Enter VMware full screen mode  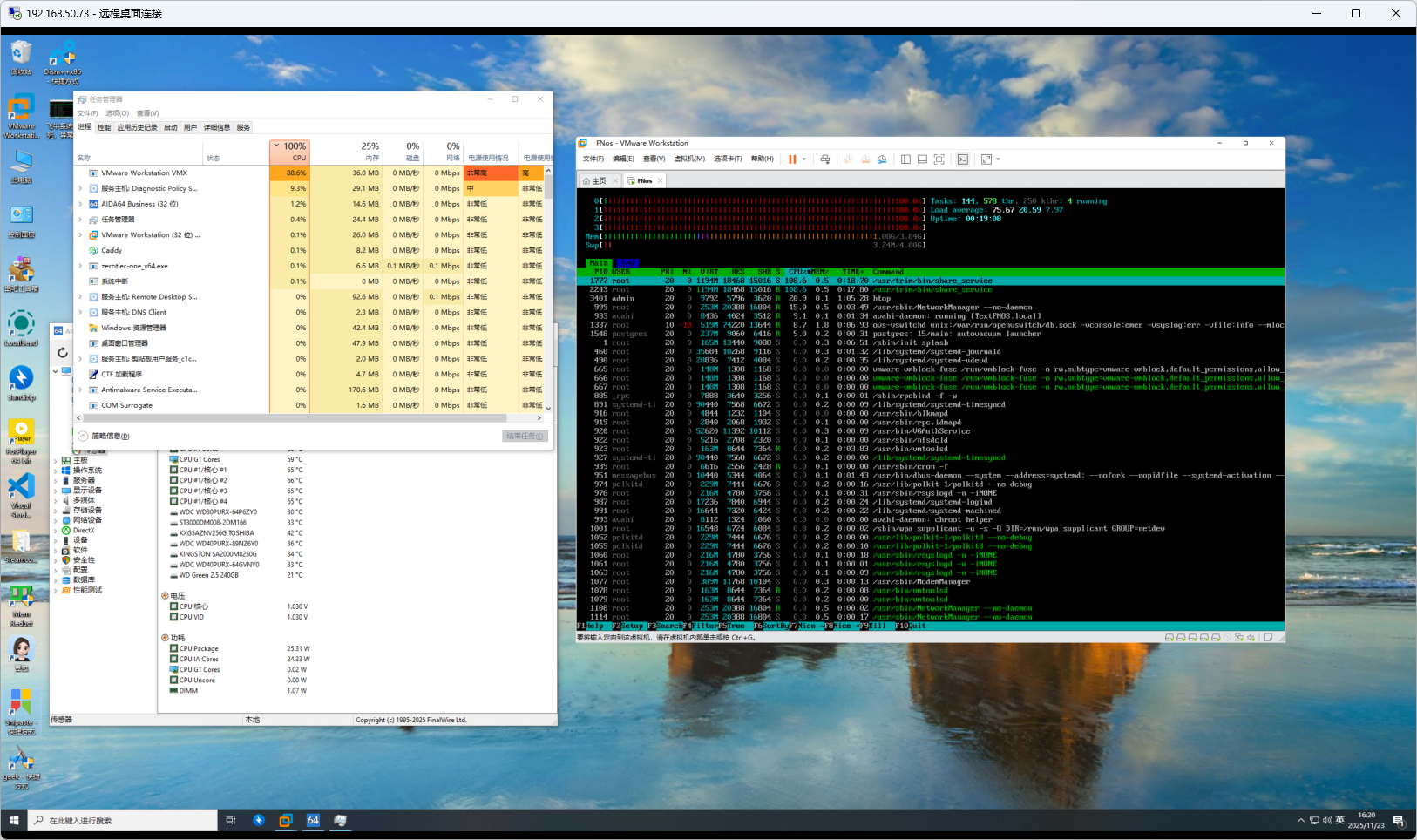[939, 159]
